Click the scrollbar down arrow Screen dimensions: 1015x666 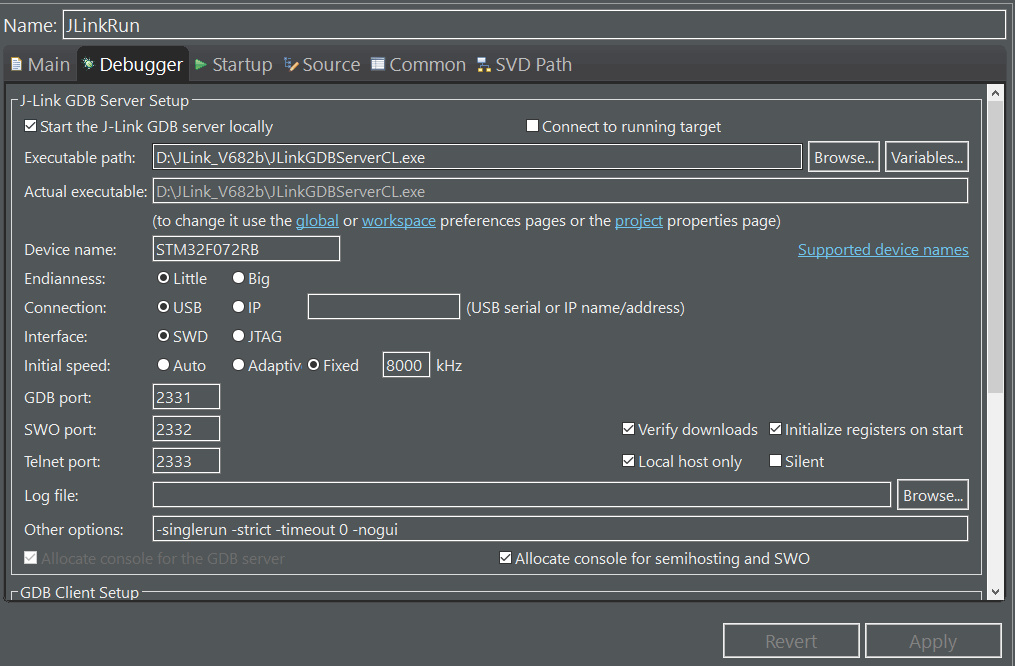(x=996, y=592)
